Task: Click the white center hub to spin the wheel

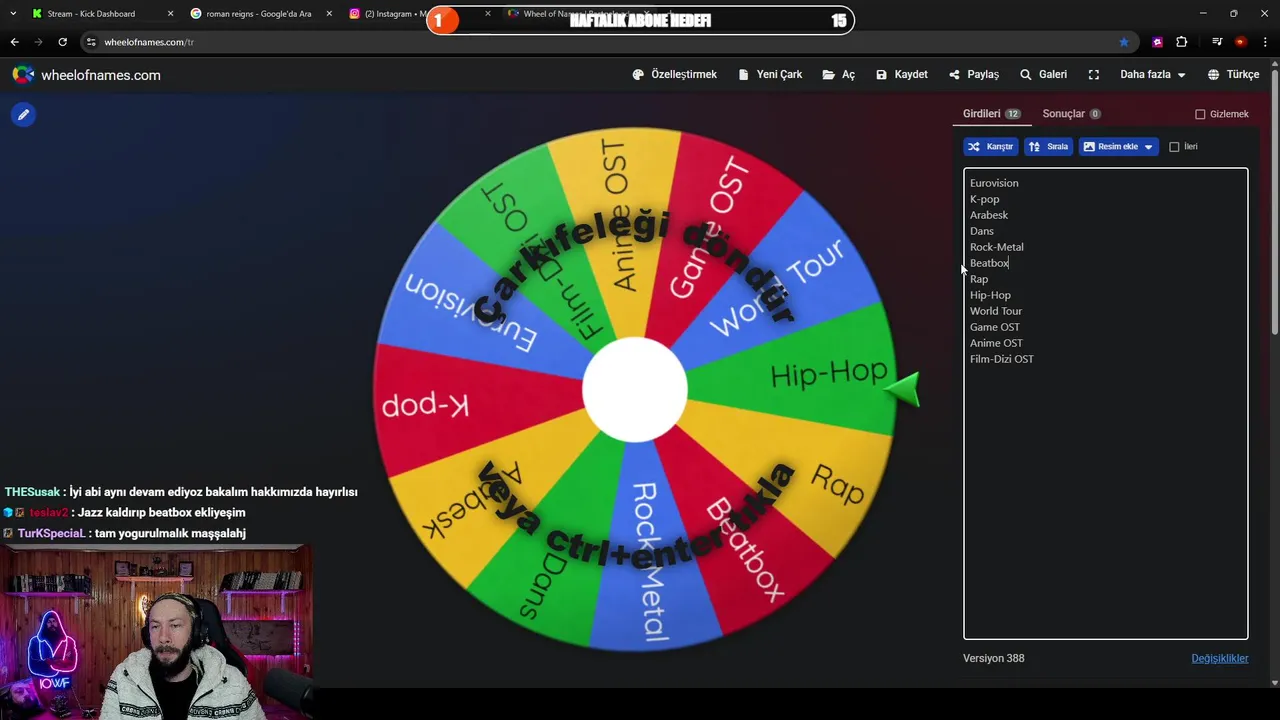Action: 635,390
